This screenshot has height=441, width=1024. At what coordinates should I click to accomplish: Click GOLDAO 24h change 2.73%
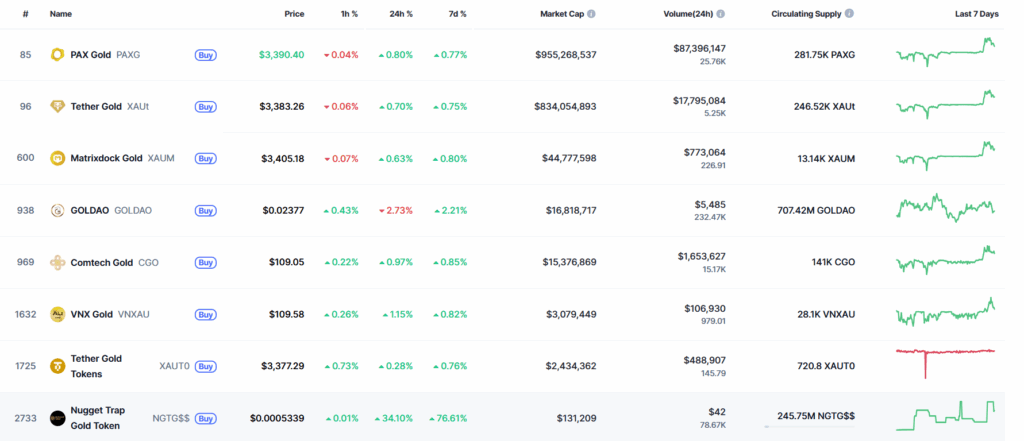pos(396,210)
